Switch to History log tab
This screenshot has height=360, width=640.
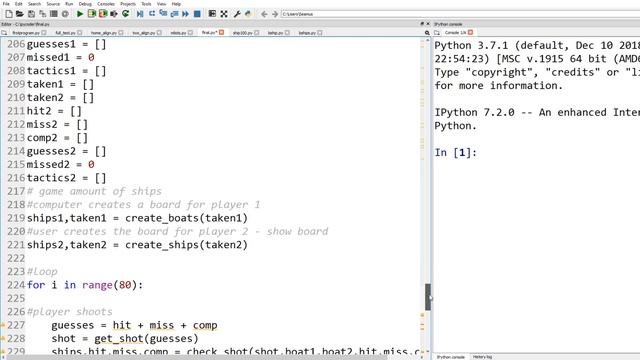482,357
